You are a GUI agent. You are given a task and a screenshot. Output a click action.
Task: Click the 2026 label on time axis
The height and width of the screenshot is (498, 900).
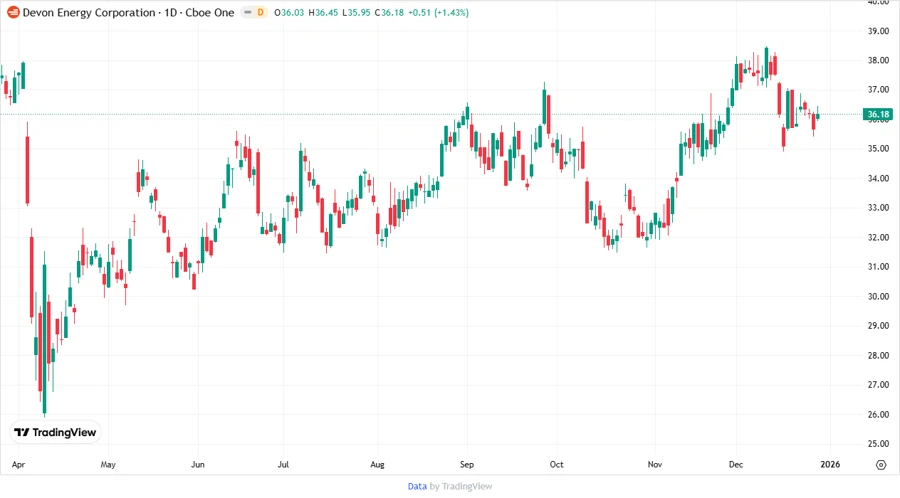click(x=830, y=465)
